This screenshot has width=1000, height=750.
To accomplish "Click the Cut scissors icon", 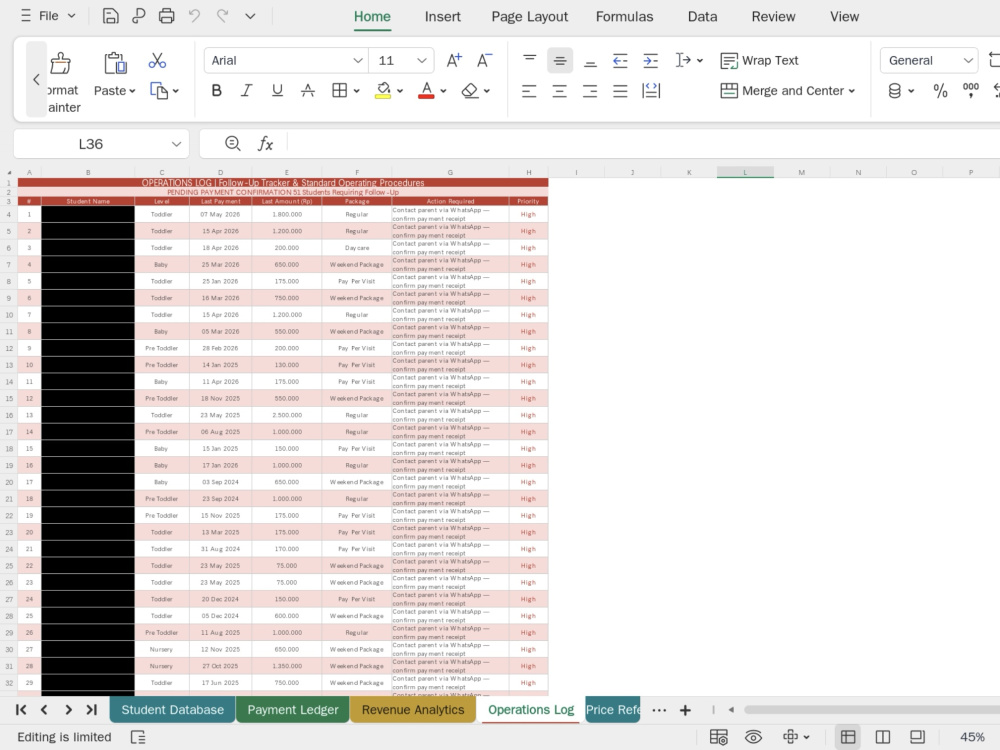I will [157, 61].
